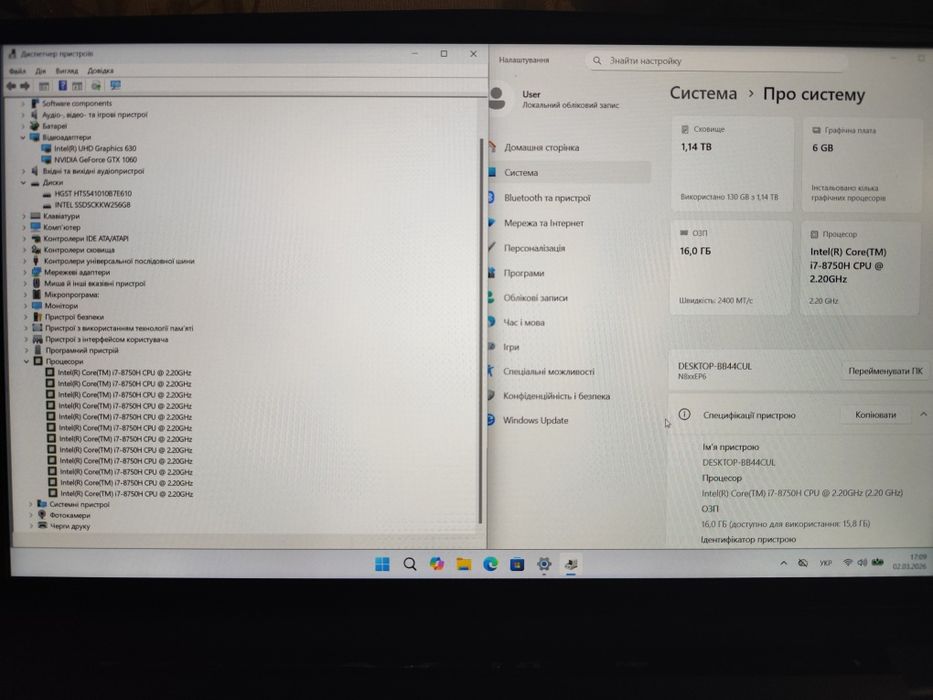Open the Файл menu

point(17,71)
